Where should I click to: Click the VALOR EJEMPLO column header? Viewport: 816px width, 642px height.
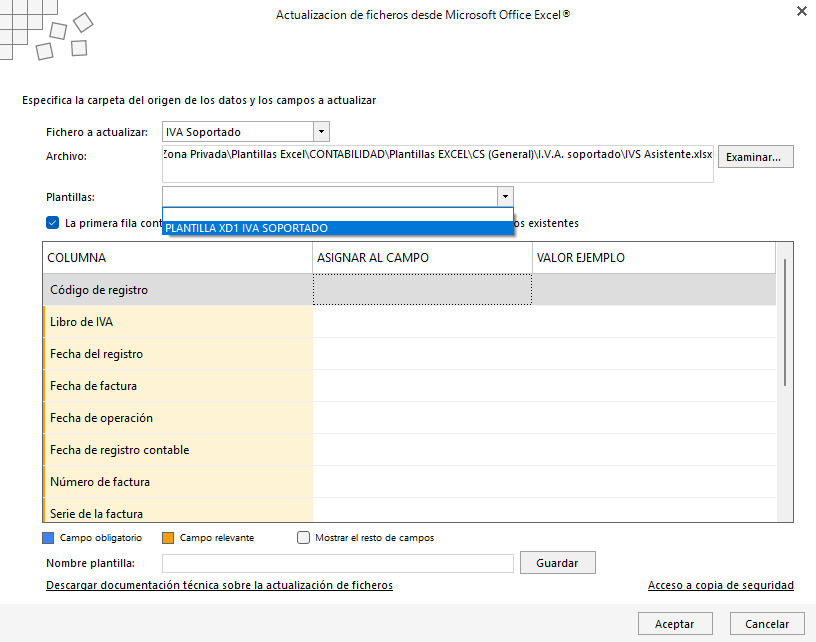[x=654, y=258]
